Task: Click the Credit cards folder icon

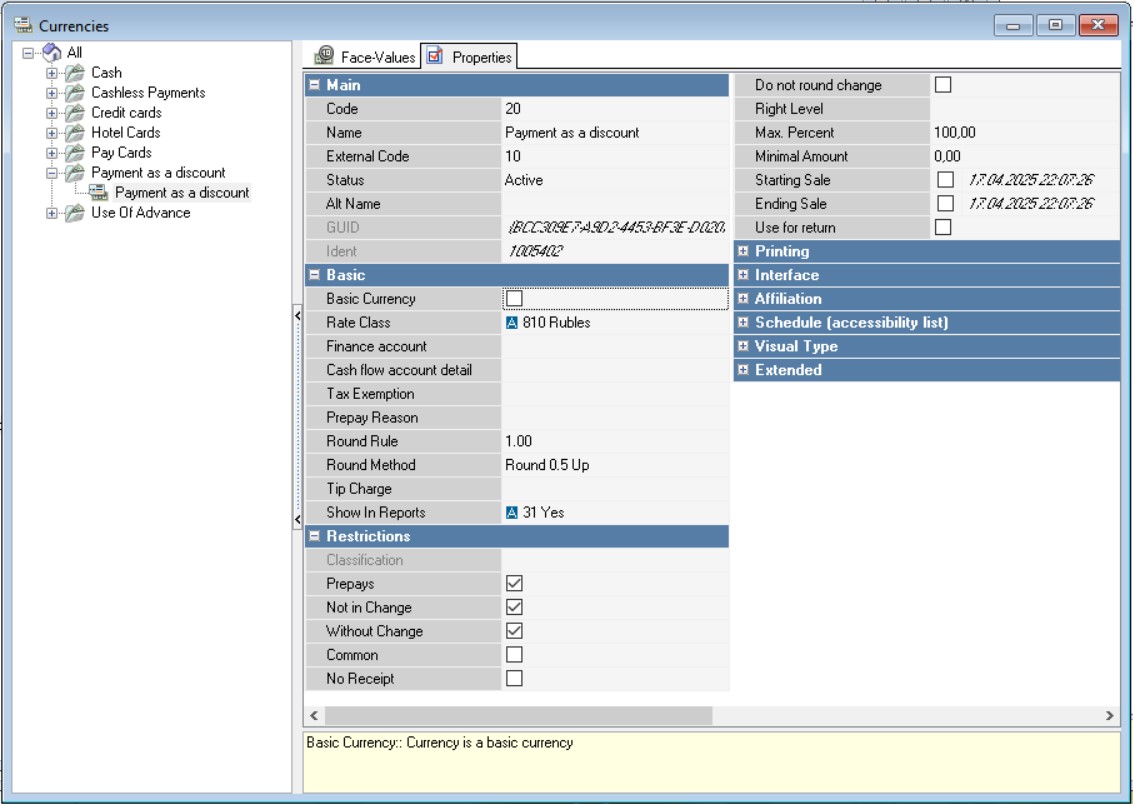Action: click(75, 113)
